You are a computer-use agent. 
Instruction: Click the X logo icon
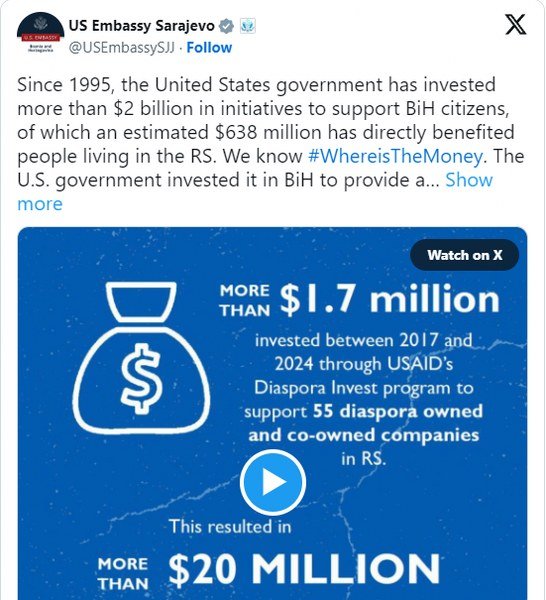(x=515, y=24)
